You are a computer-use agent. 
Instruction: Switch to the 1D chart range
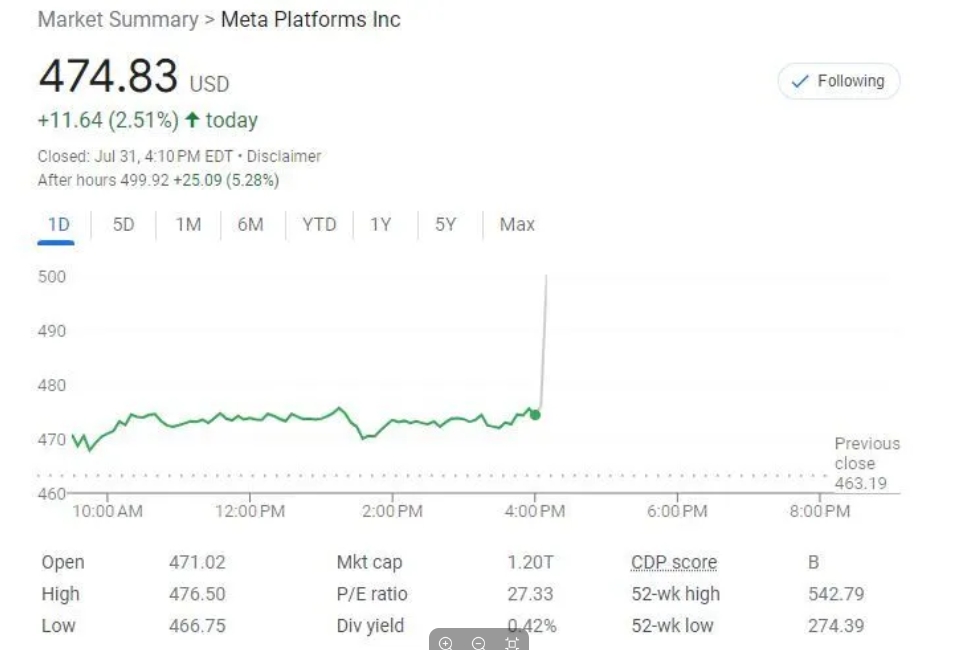59,224
